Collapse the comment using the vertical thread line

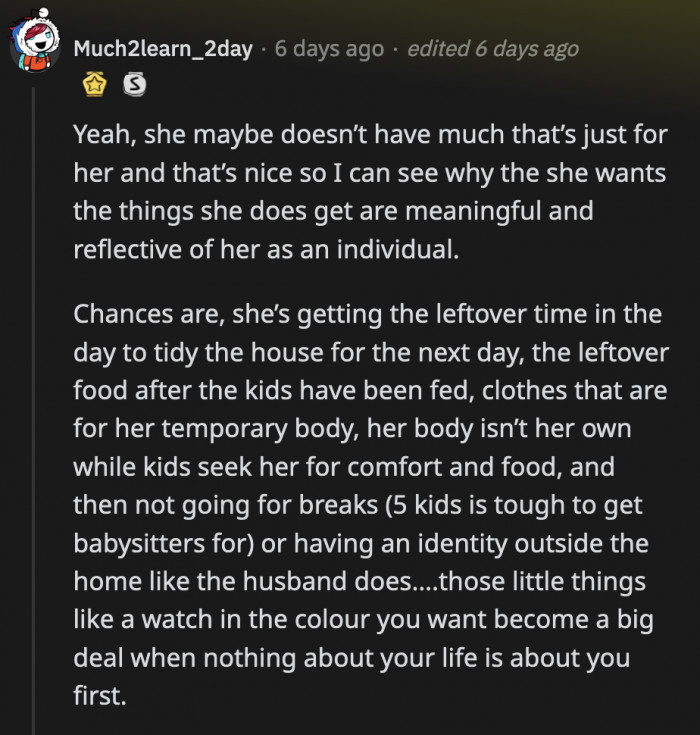pos(35,400)
